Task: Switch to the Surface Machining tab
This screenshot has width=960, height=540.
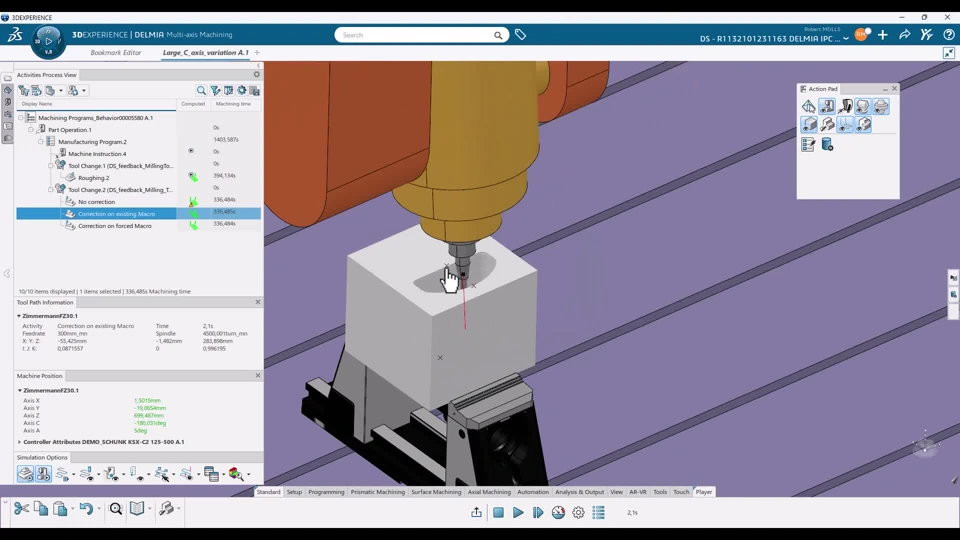Action: click(436, 492)
